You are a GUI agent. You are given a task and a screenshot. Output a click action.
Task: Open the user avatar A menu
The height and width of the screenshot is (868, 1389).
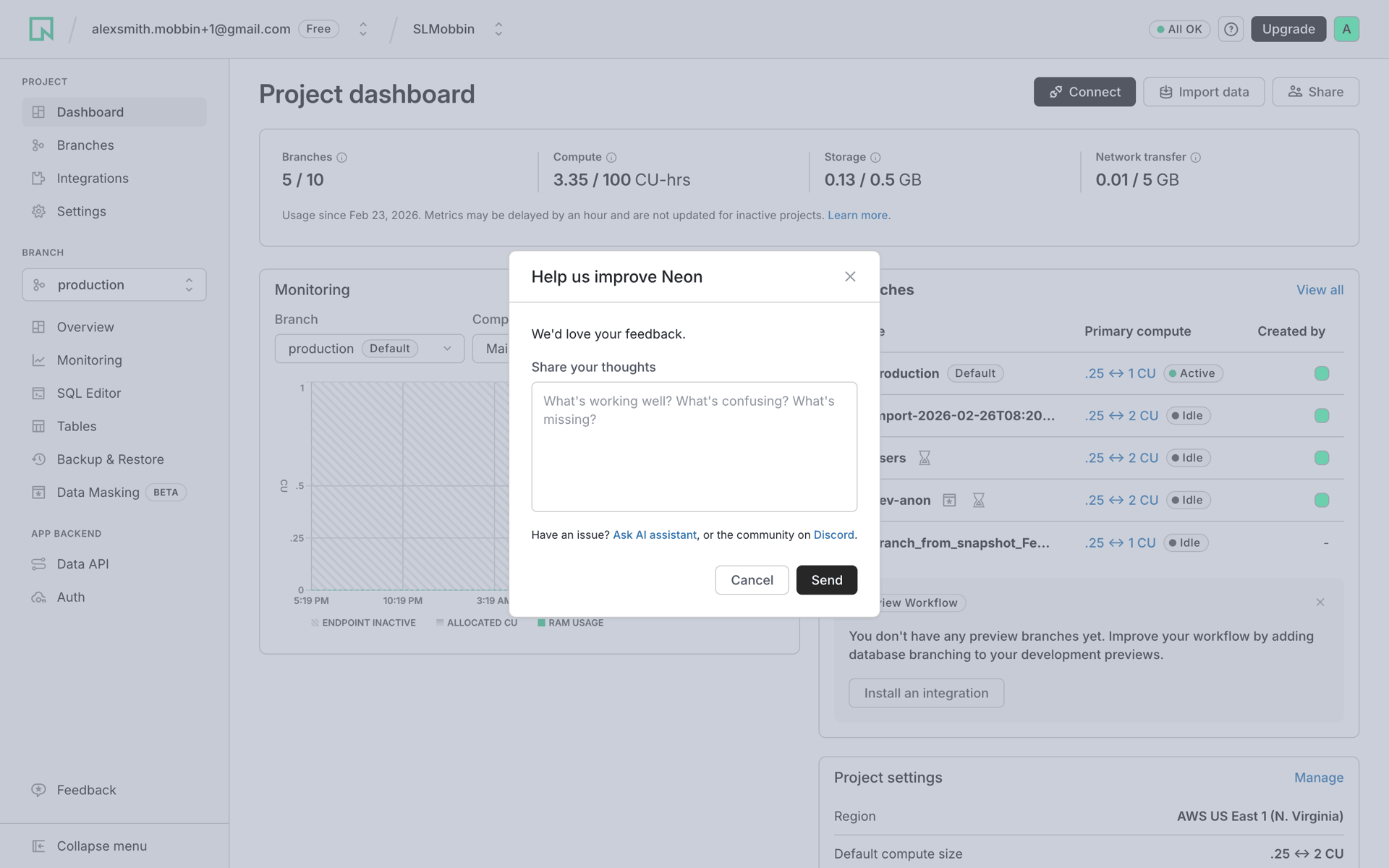(x=1346, y=29)
